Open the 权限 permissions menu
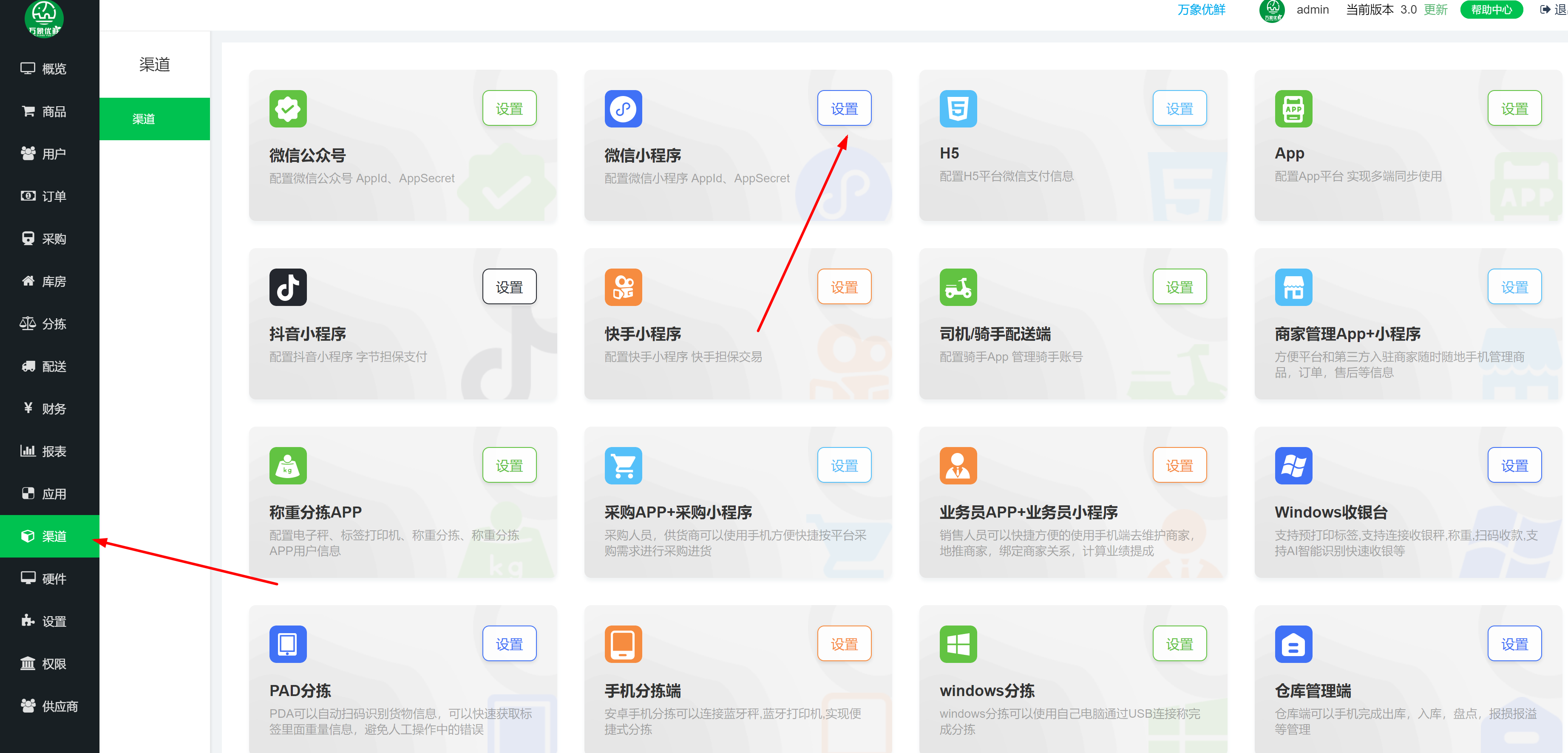Image resolution: width=1568 pixels, height=753 pixels. click(49, 663)
